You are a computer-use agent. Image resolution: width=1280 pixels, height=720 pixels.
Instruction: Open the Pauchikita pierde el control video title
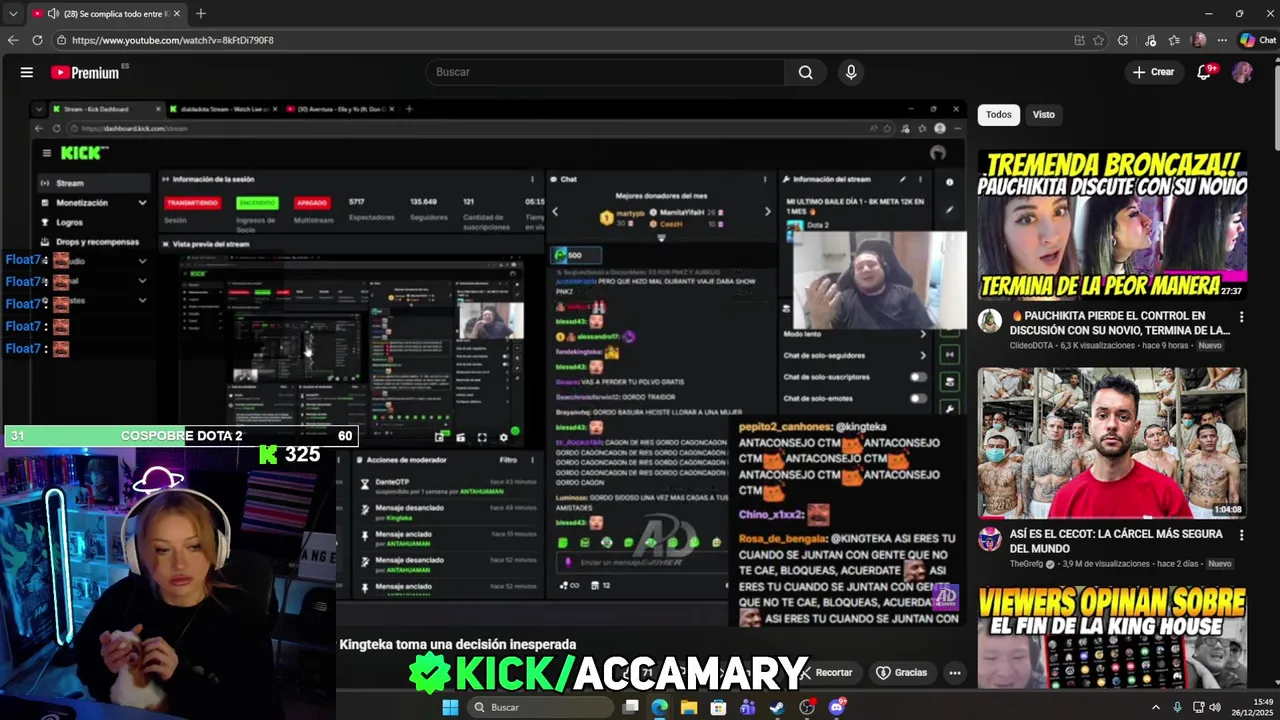point(1119,323)
